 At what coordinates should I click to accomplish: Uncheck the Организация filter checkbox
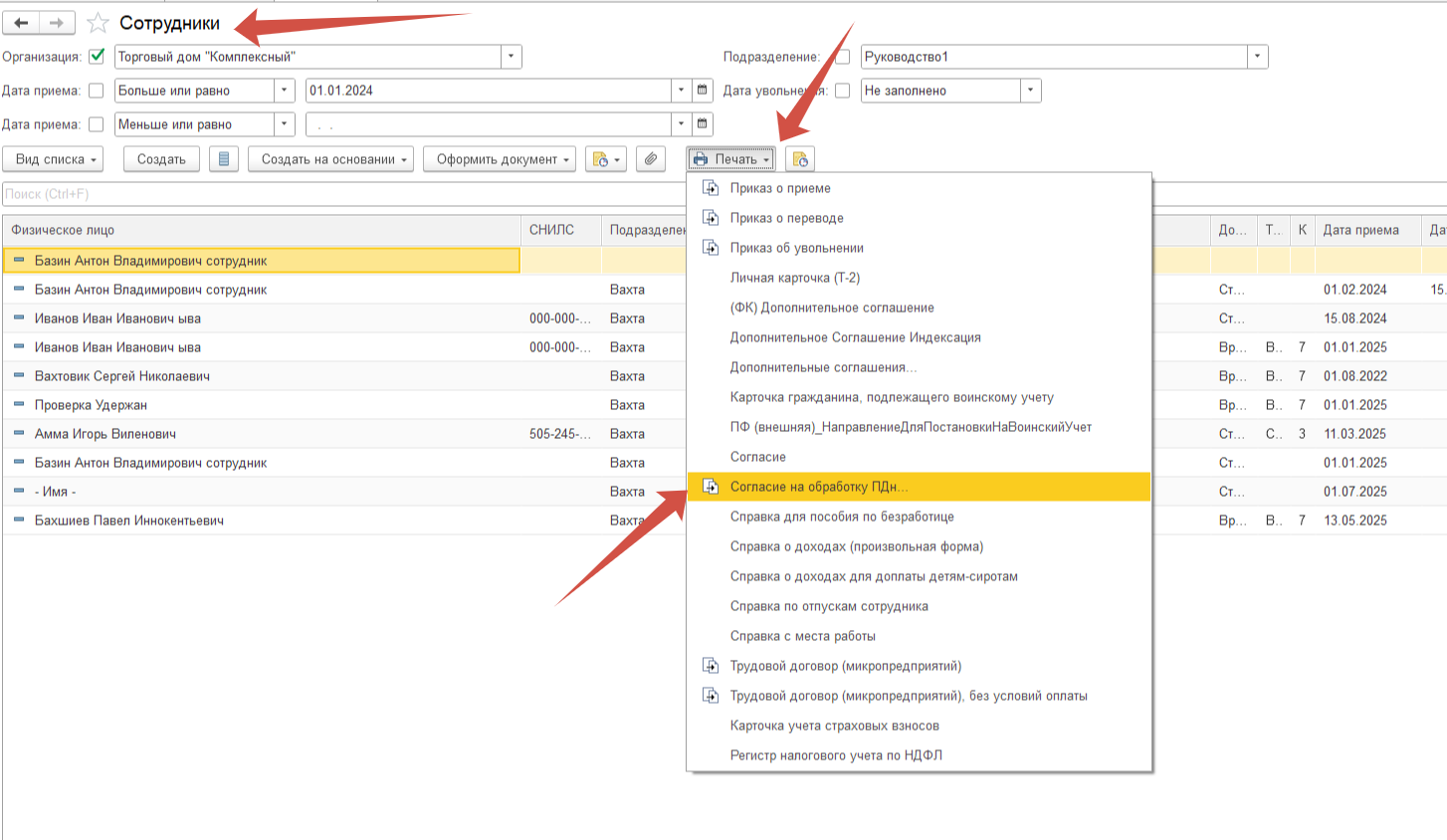[x=97, y=57]
